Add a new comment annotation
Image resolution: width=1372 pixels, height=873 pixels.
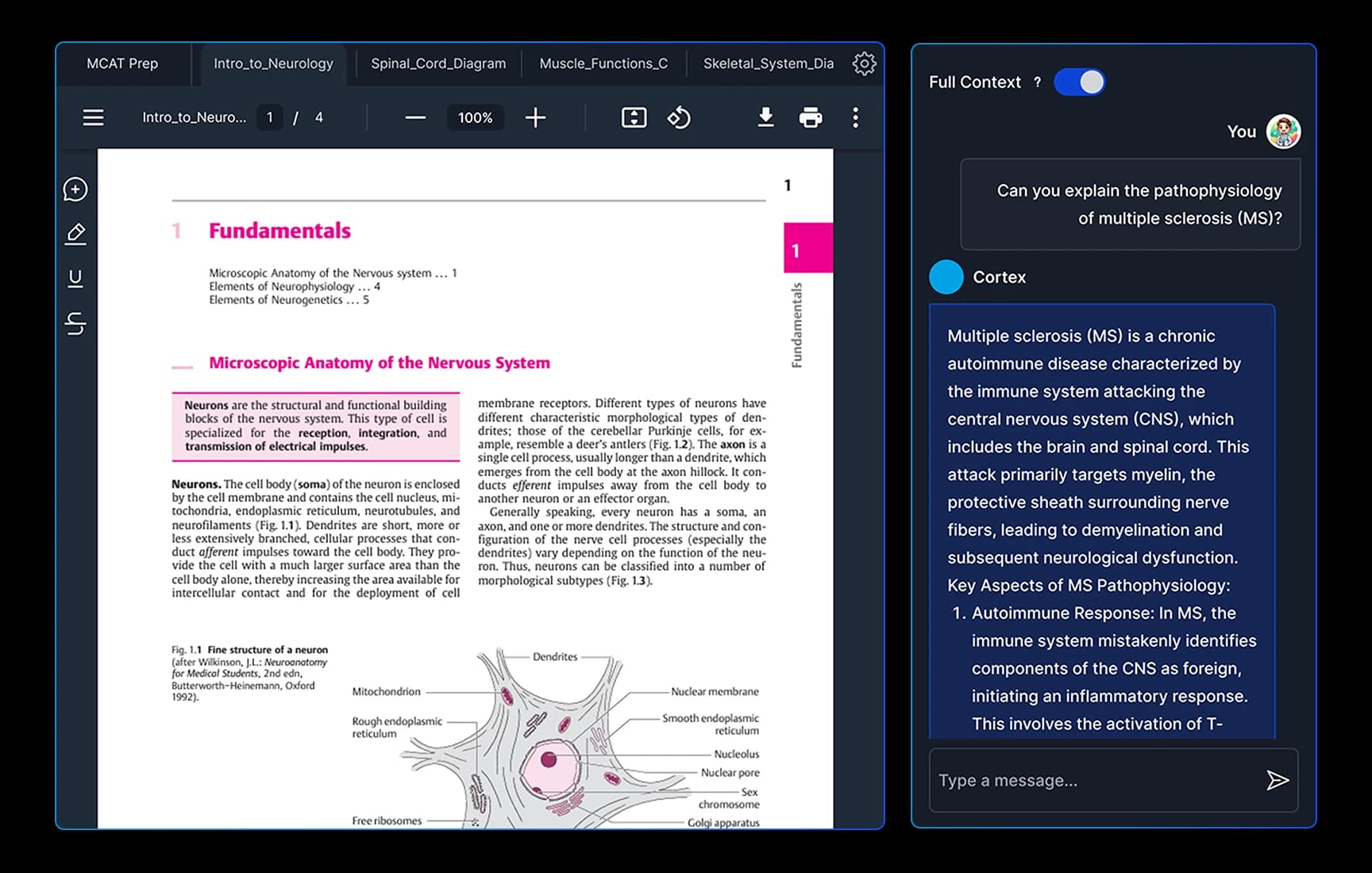75,190
